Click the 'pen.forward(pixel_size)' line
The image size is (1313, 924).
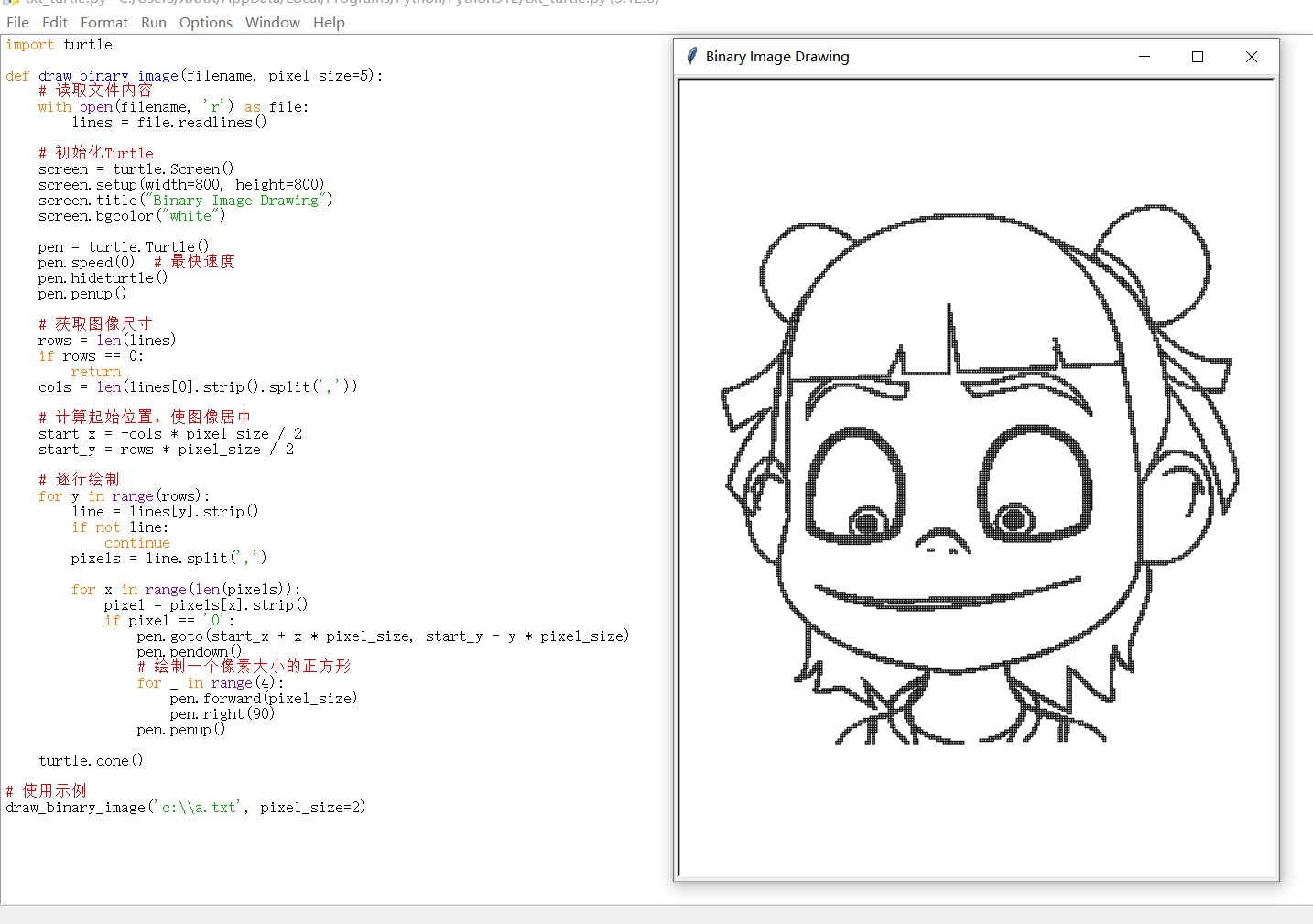click(264, 699)
